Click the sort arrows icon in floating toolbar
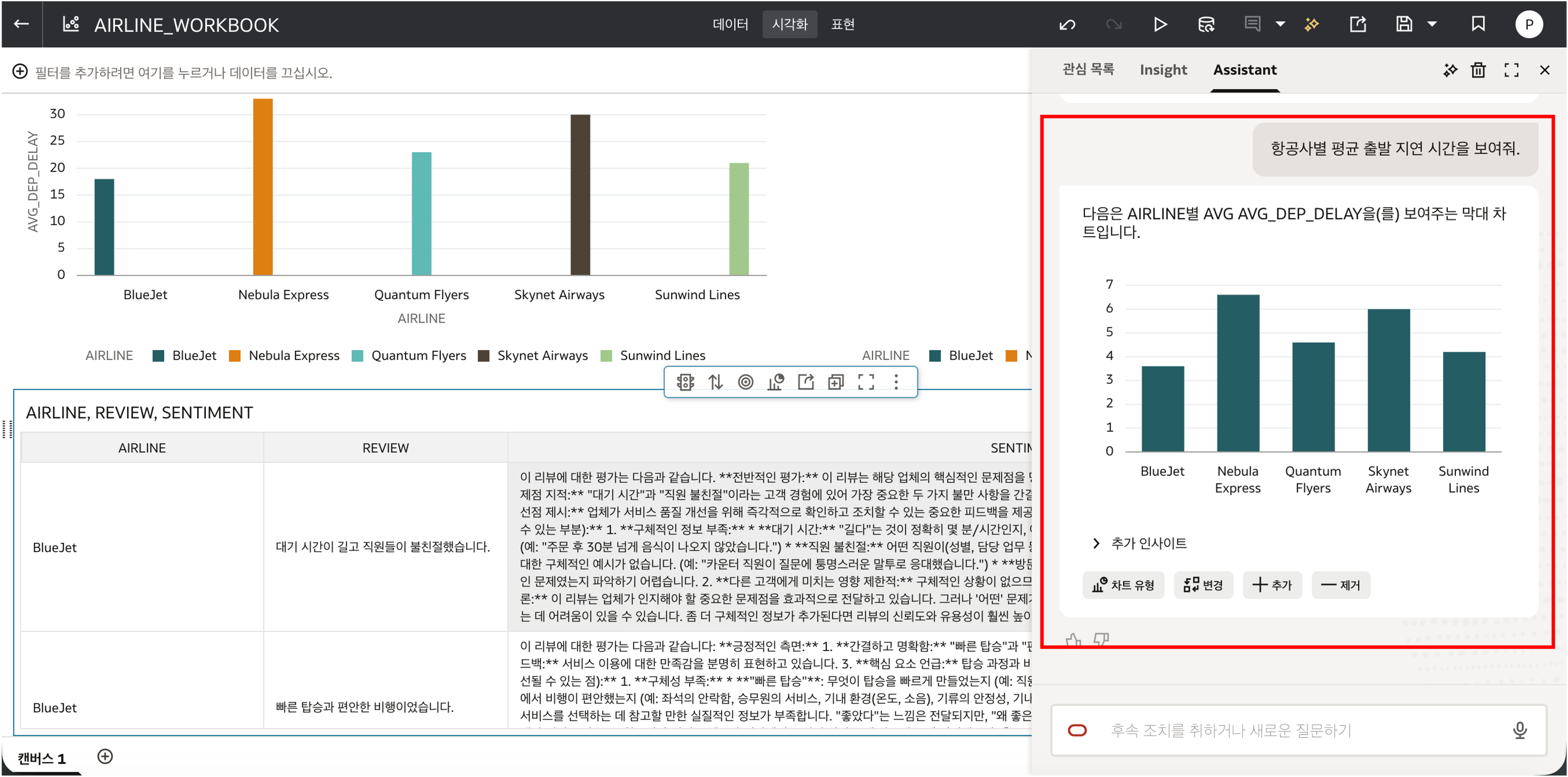This screenshot has height=777, width=1568. pyautogui.click(x=715, y=382)
